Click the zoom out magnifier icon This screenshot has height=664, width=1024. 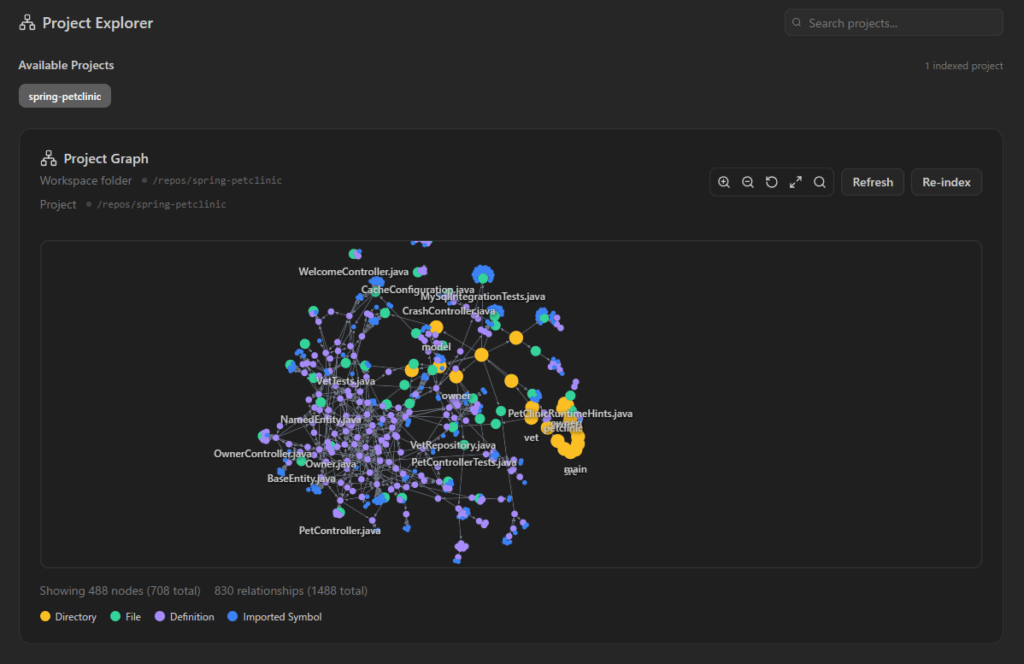coord(748,182)
